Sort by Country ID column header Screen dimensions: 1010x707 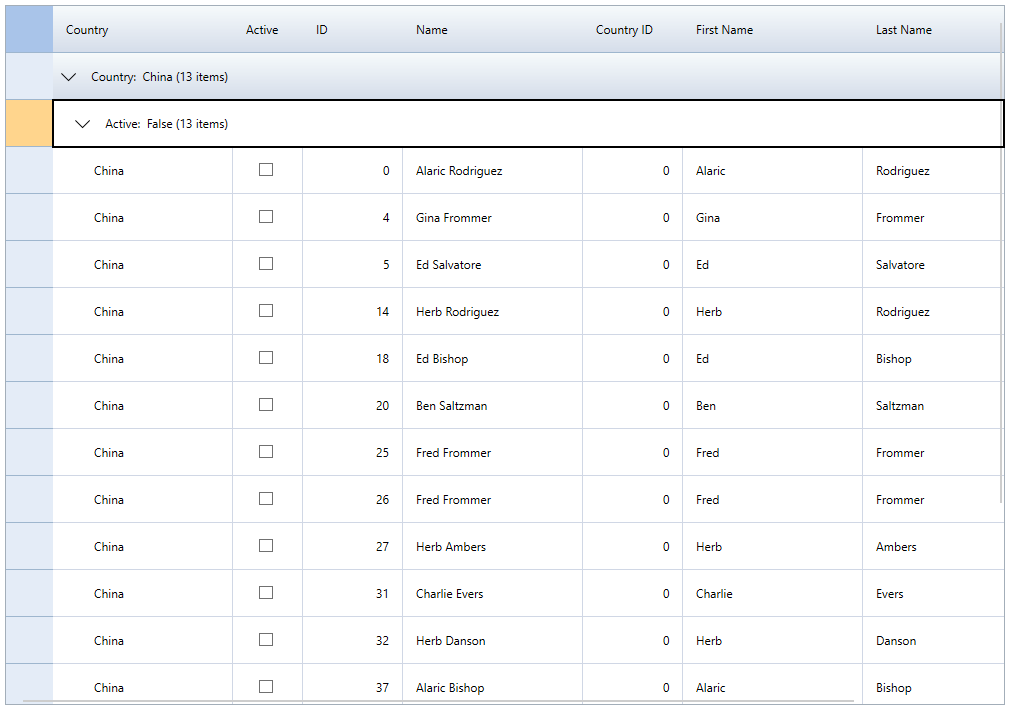(x=624, y=30)
